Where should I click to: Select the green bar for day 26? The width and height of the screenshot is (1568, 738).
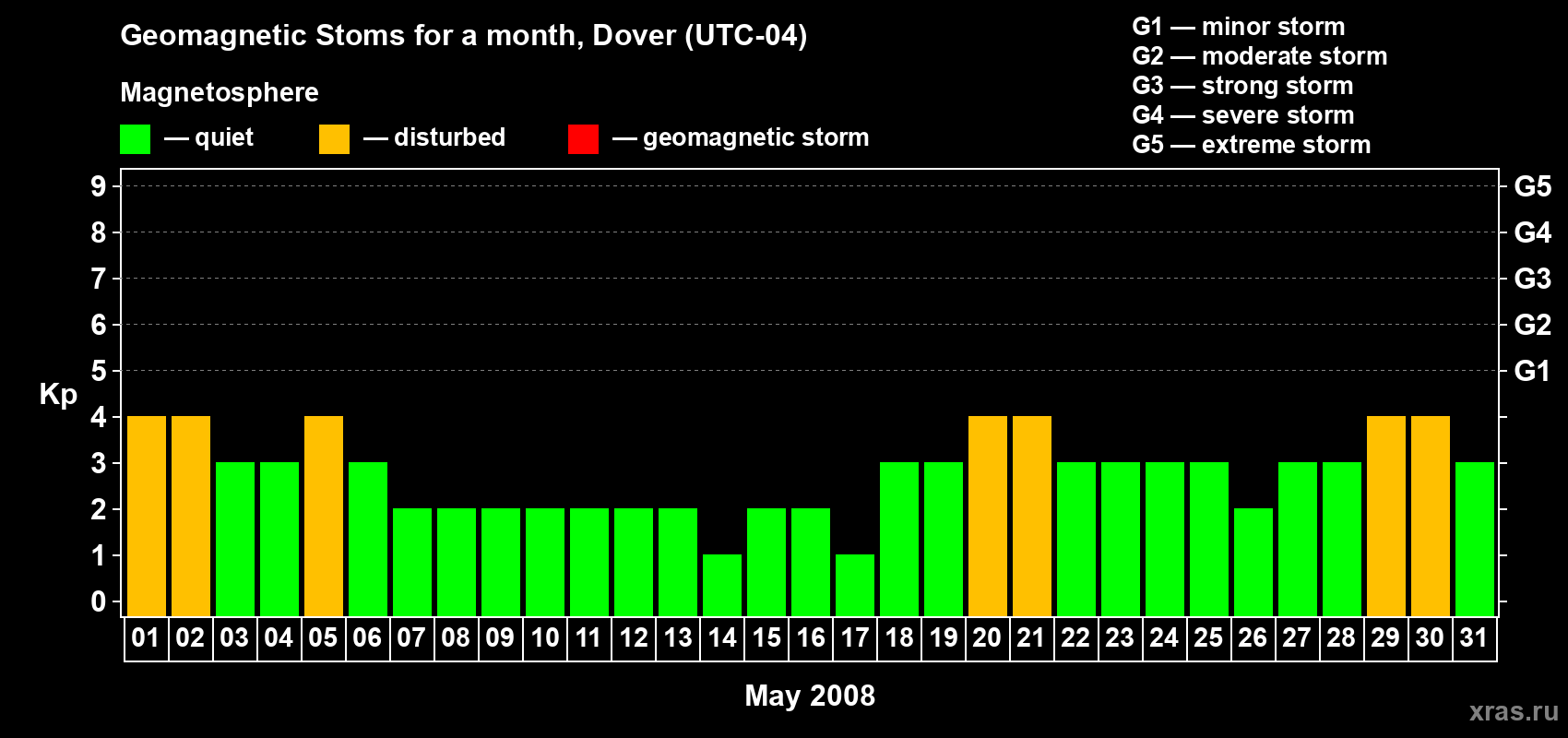tap(1253, 562)
